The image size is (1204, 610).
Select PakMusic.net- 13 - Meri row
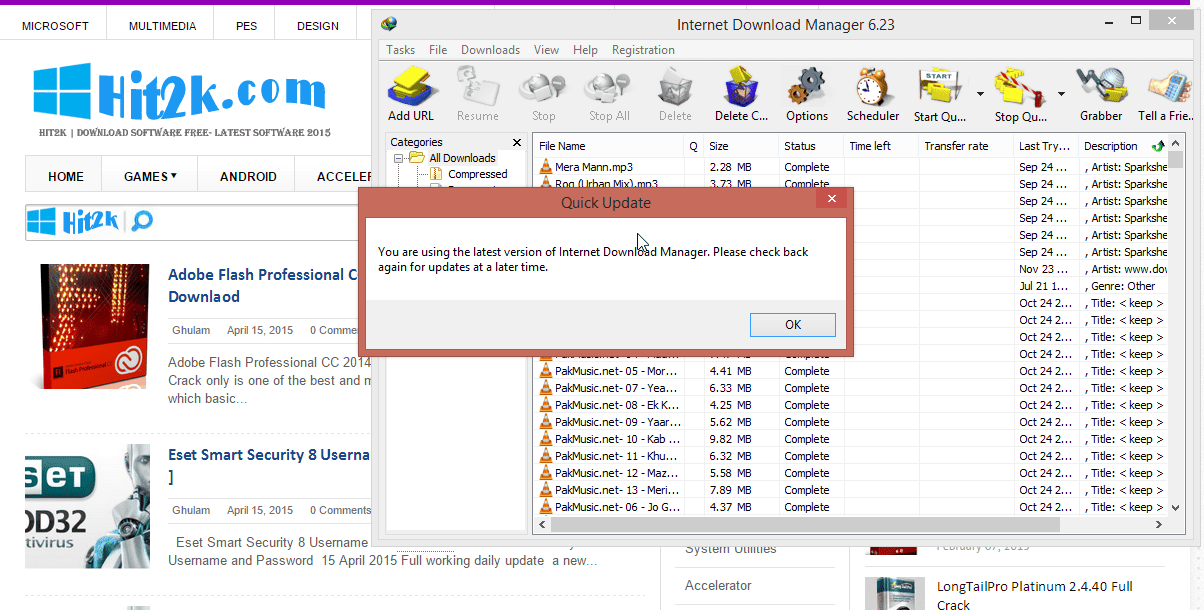click(850, 490)
